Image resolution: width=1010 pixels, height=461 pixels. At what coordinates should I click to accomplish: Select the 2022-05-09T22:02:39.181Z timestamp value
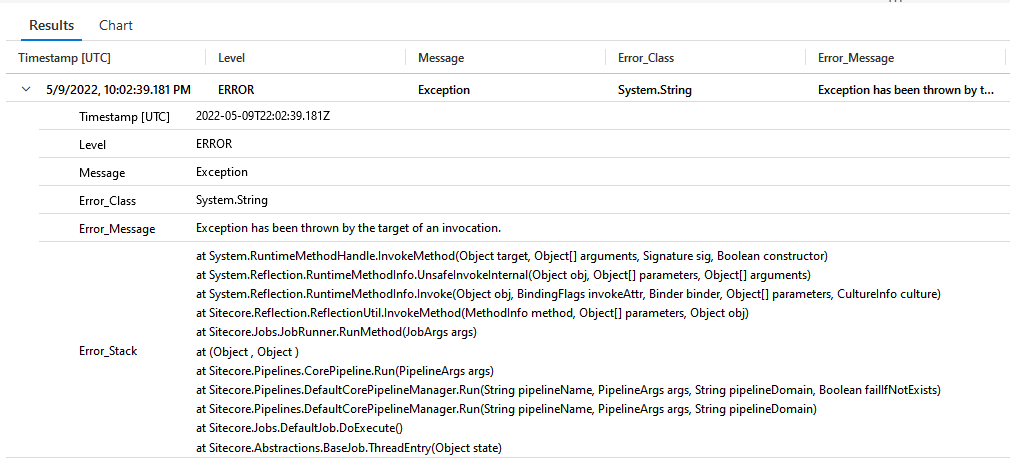pos(263,117)
